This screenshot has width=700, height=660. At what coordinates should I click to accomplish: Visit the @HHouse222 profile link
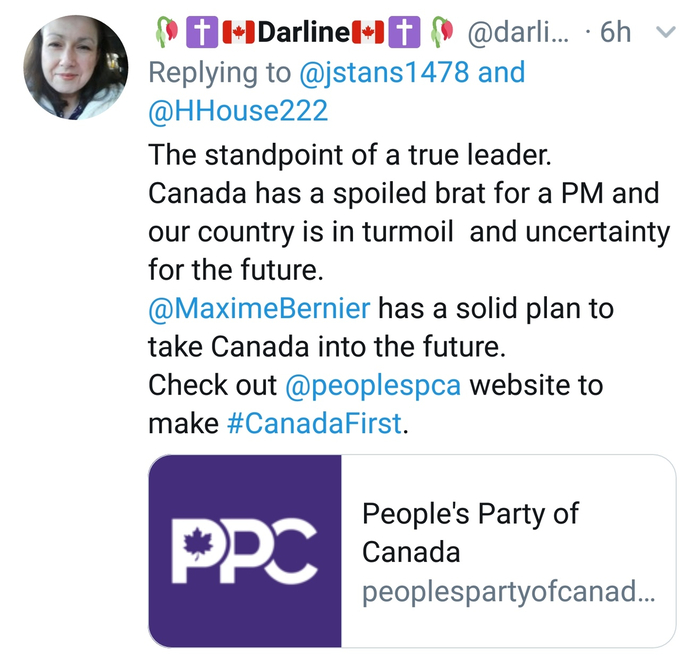(238, 111)
